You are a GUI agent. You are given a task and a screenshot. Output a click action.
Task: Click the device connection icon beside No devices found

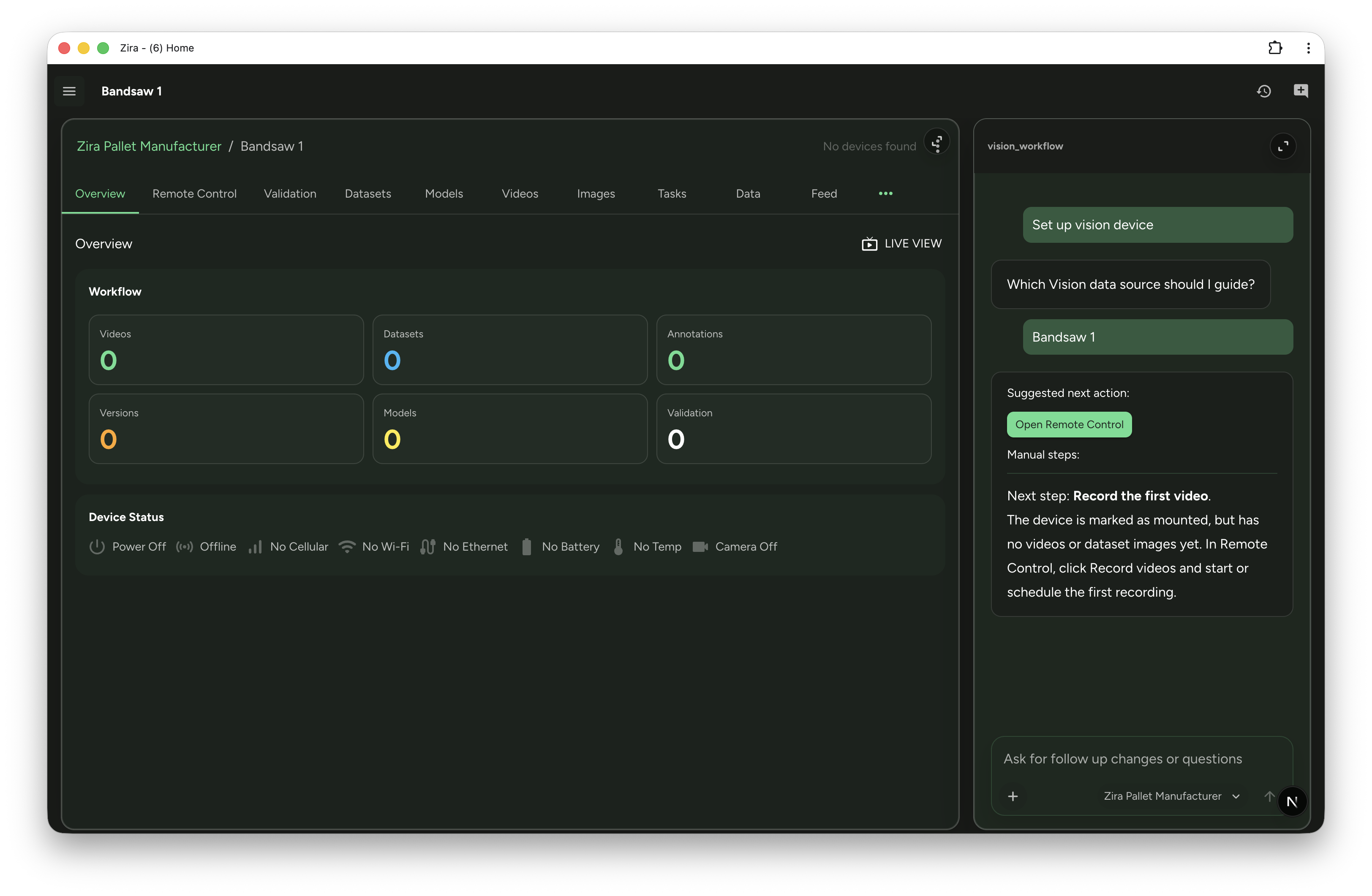pos(937,143)
